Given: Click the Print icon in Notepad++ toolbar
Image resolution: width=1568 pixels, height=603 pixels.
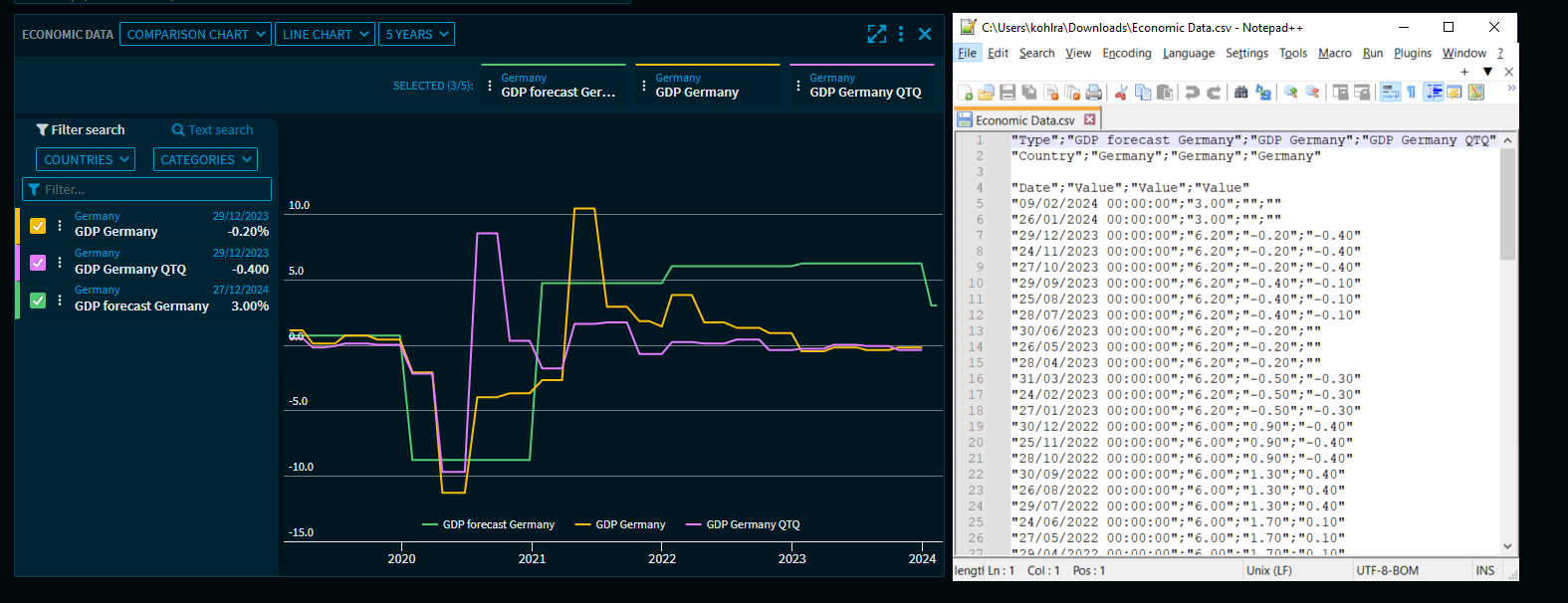Looking at the screenshot, I should (1094, 93).
